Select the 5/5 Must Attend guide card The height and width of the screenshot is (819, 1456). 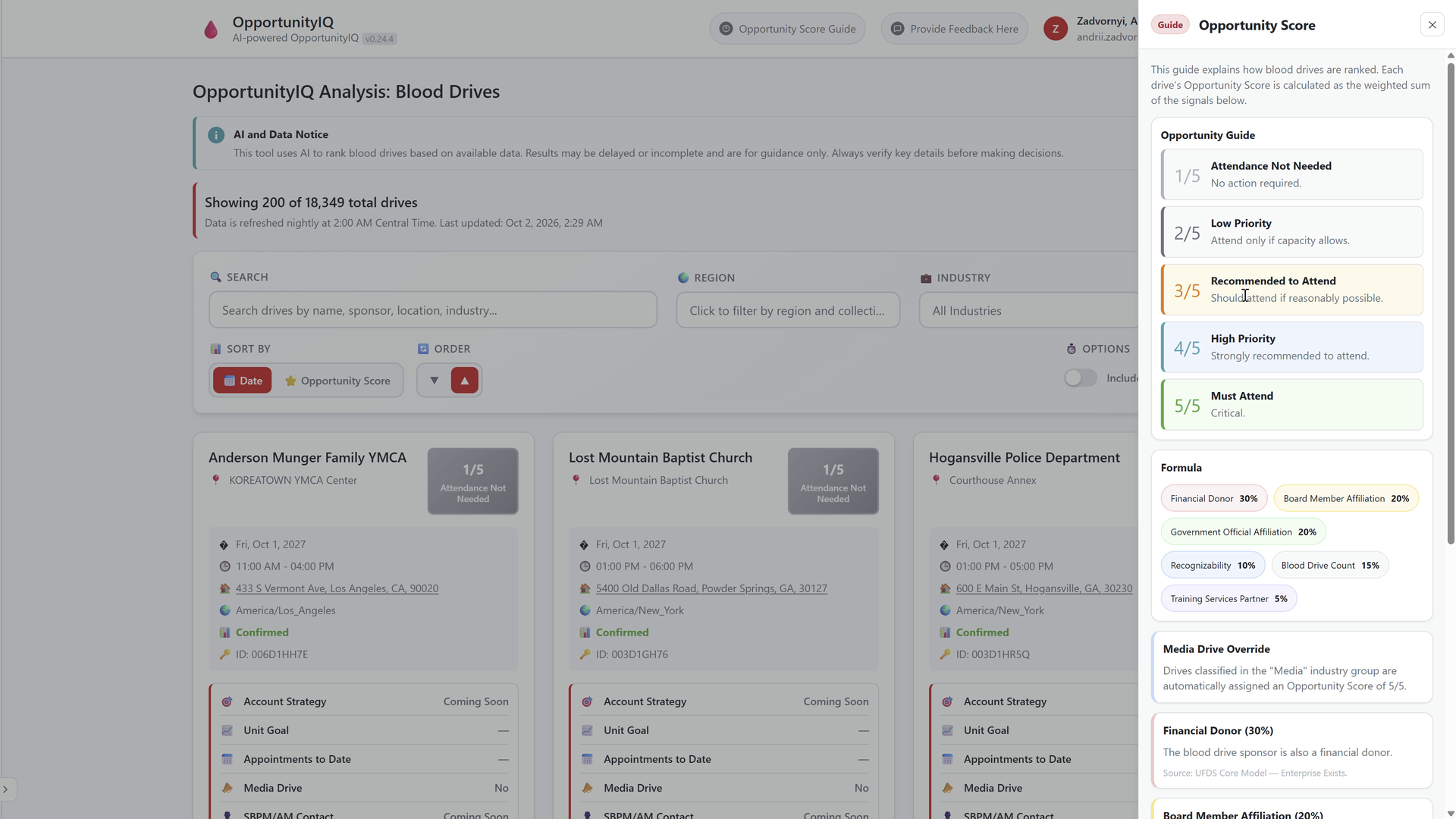coord(1291,405)
